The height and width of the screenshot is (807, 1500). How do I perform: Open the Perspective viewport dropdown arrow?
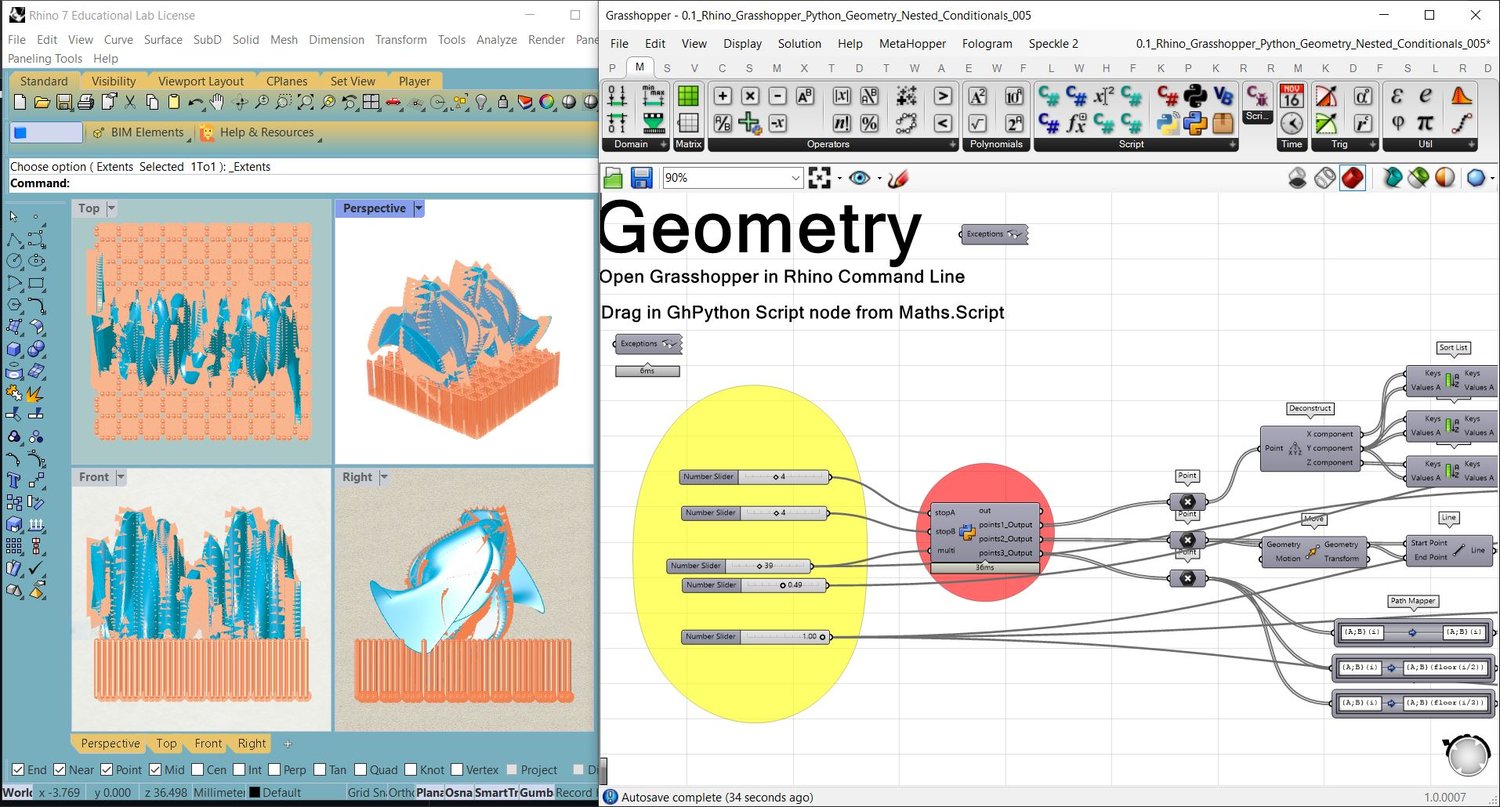click(419, 208)
